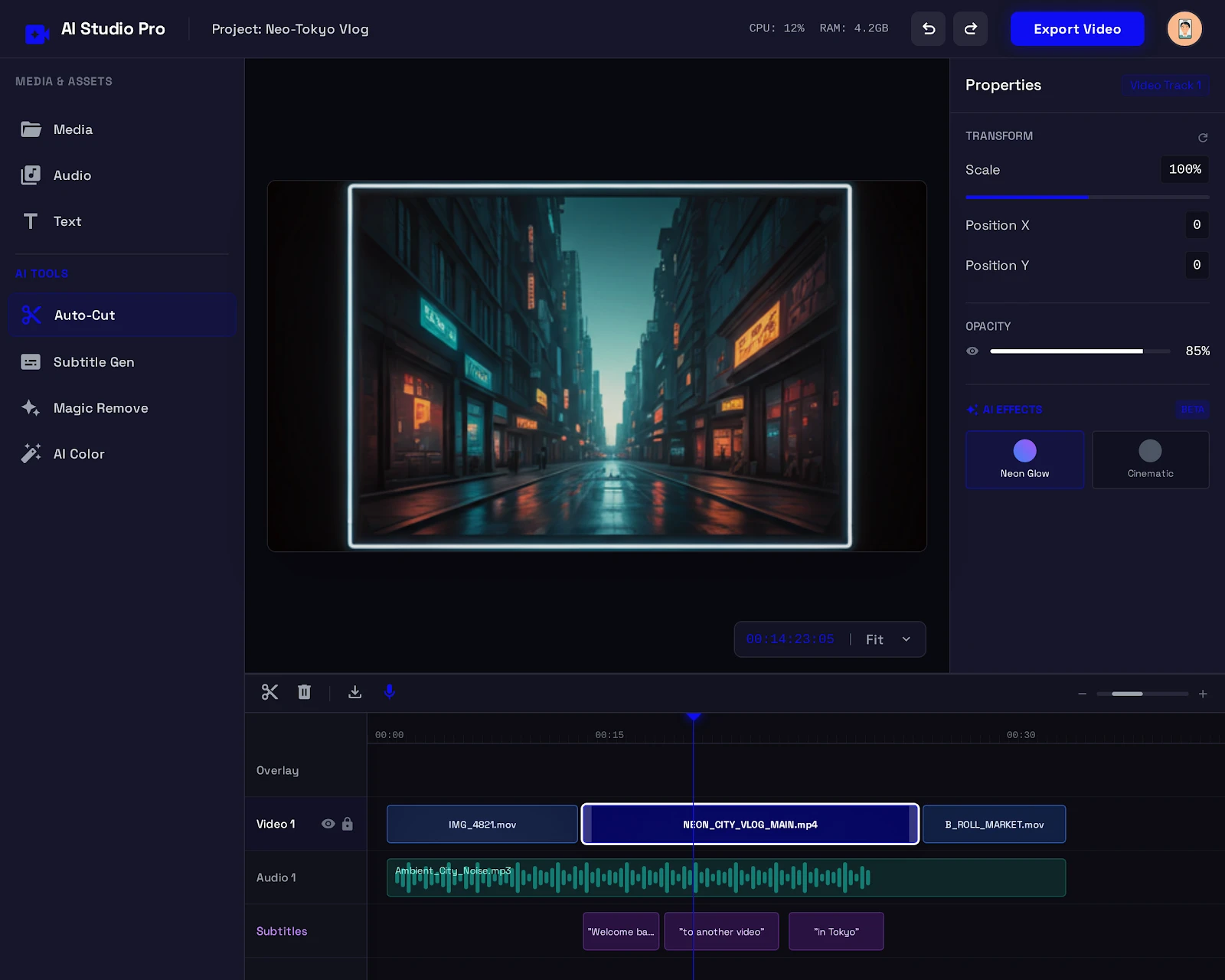Apply the Cinematic AI effect
Image resolution: width=1225 pixels, height=980 pixels.
1150,459
